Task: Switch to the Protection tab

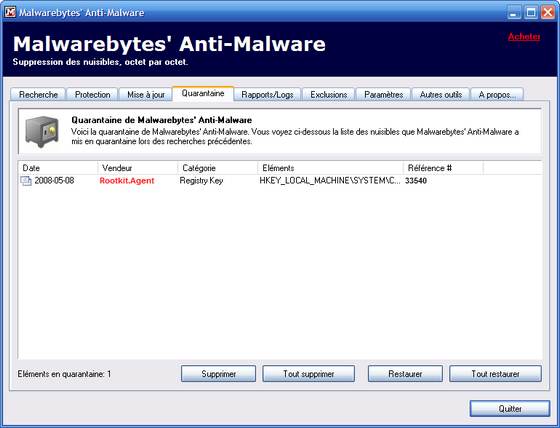Action: point(92,95)
